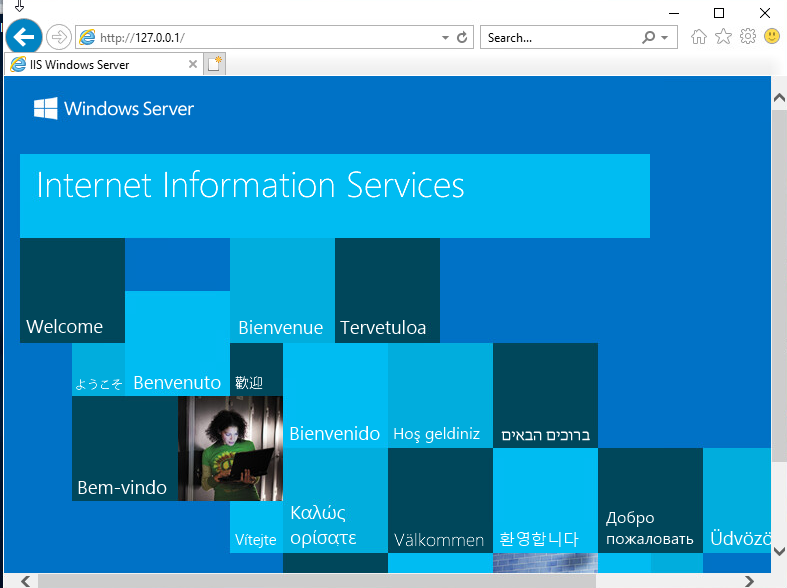This screenshot has width=787, height=588.
Task: Click the Benvenuto tile
Action: [177, 343]
